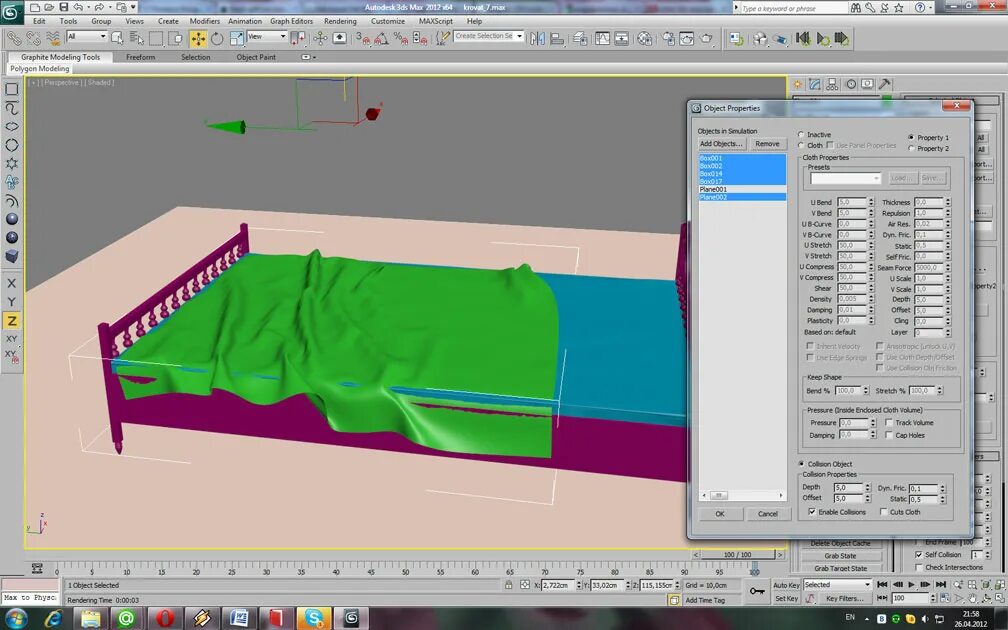Open the Modifiers menu
1008x630 pixels.
pos(205,20)
